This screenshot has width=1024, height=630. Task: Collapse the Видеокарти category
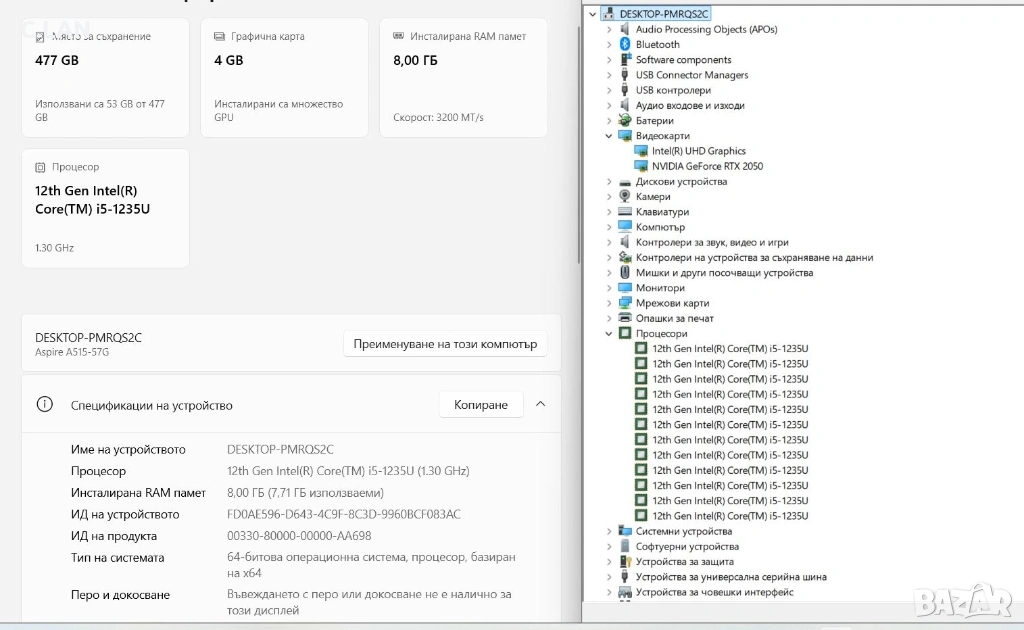(x=609, y=136)
